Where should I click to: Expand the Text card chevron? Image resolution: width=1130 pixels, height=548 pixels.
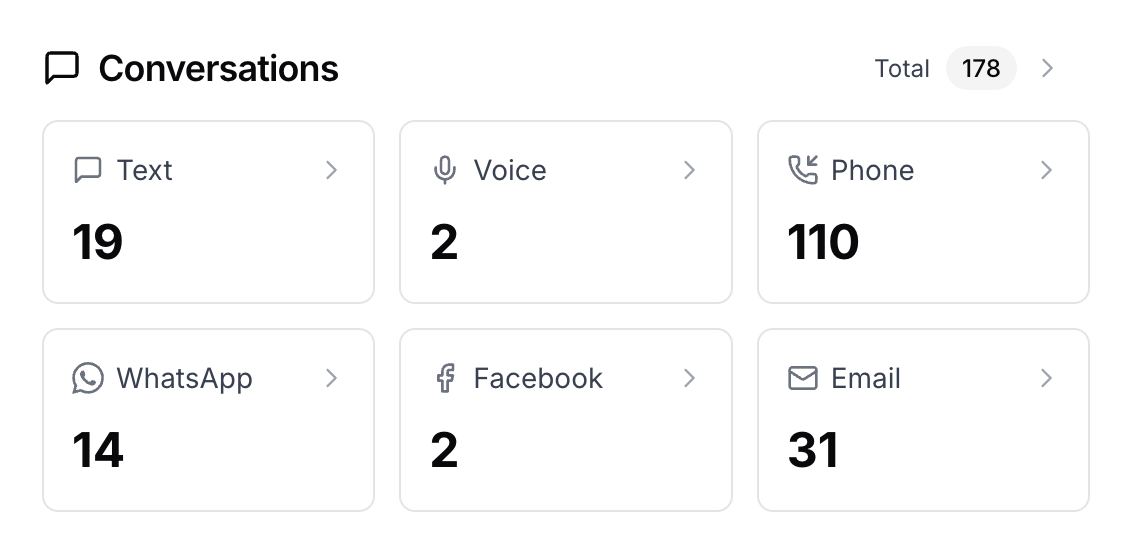pyautogui.click(x=332, y=170)
